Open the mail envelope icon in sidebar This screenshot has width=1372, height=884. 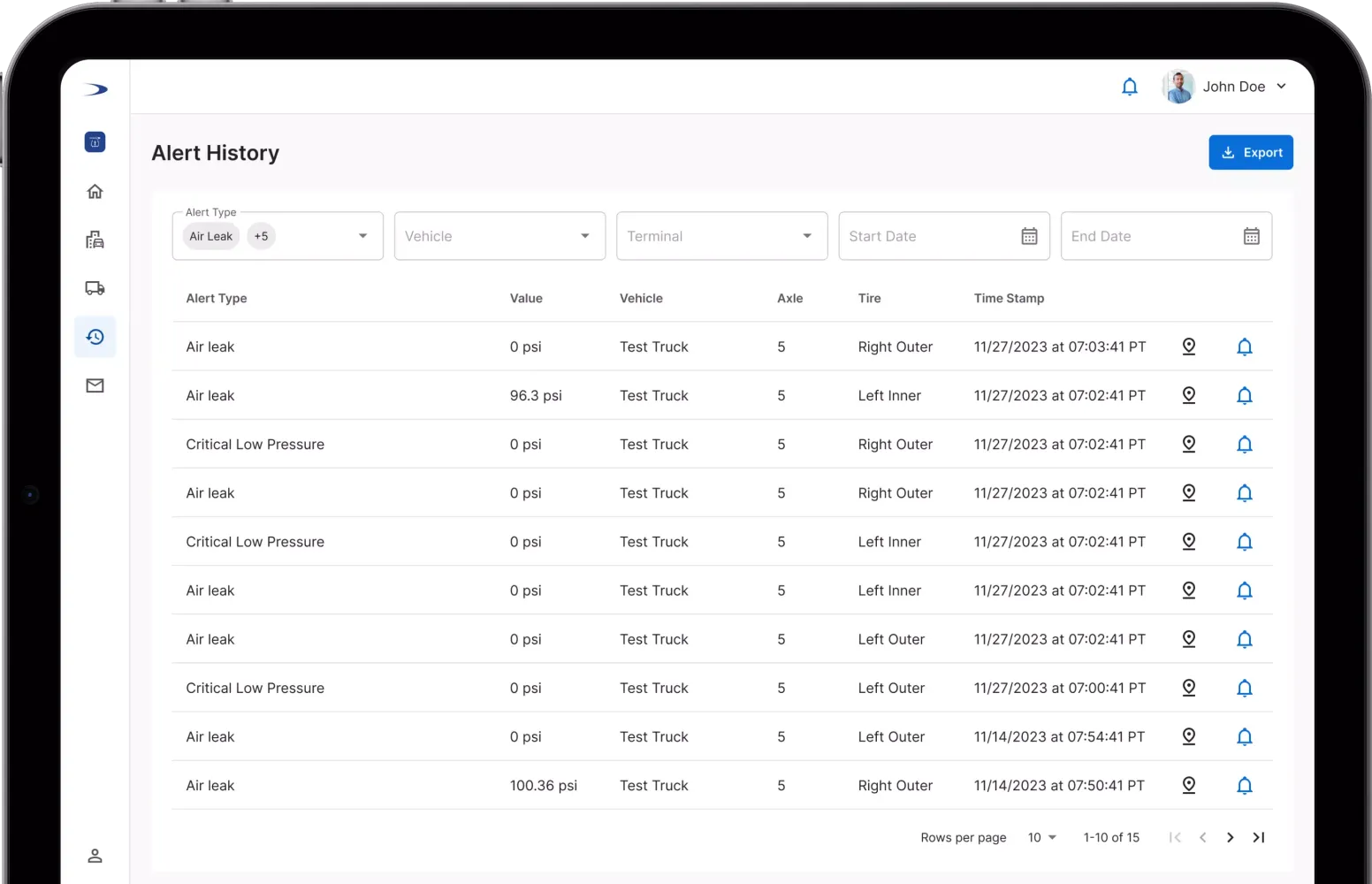pyautogui.click(x=95, y=385)
